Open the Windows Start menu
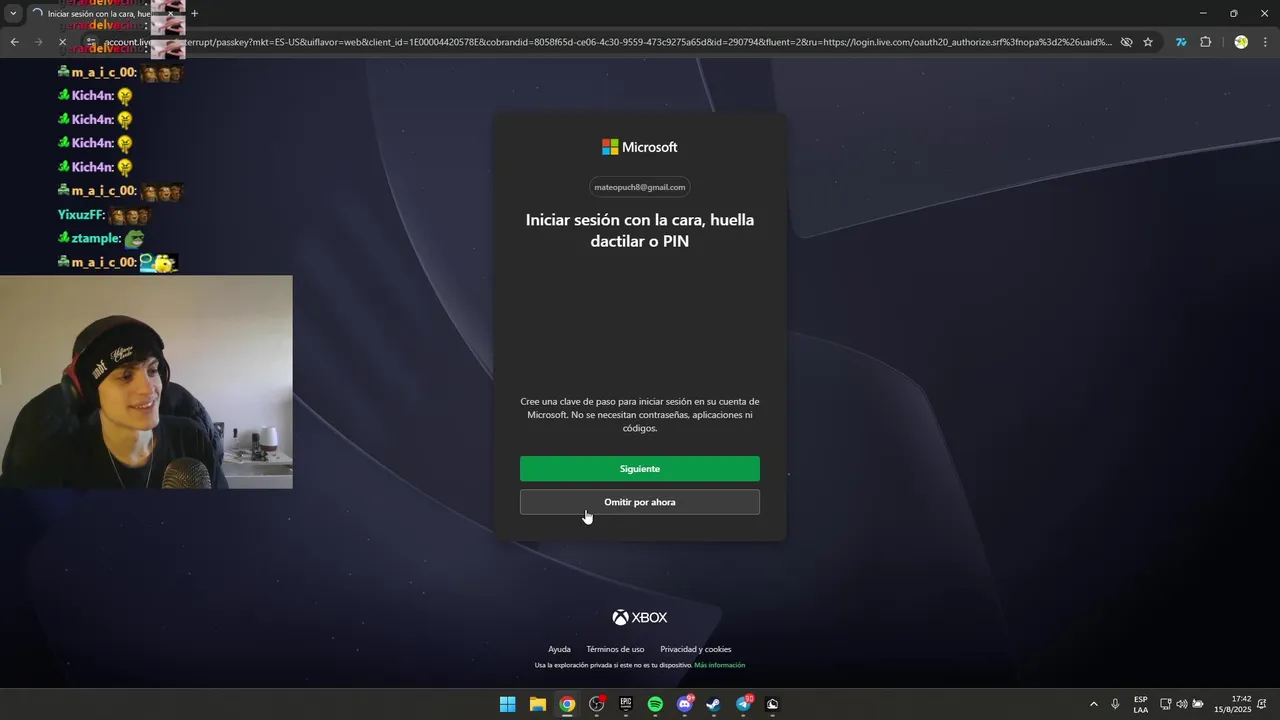1280x720 pixels. [x=508, y=704]
